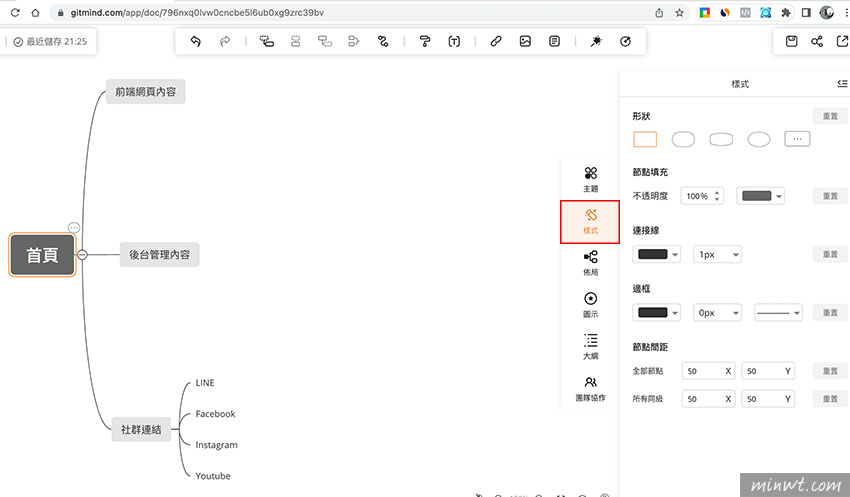Reset the 所有同級 spacing
The image size is (850, 497).
(x=830, y=399)
